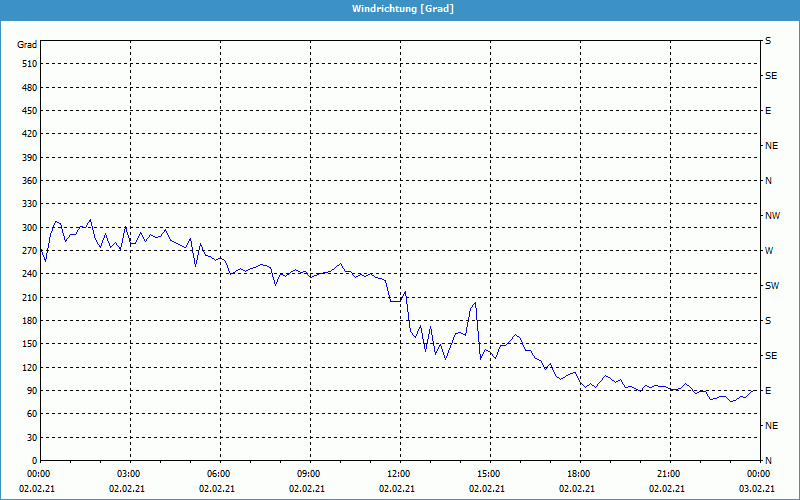Viewport: 800px width, 500px height.
Task: Click the Windrichtung [Grad] chart title
Action: point(402,9)
